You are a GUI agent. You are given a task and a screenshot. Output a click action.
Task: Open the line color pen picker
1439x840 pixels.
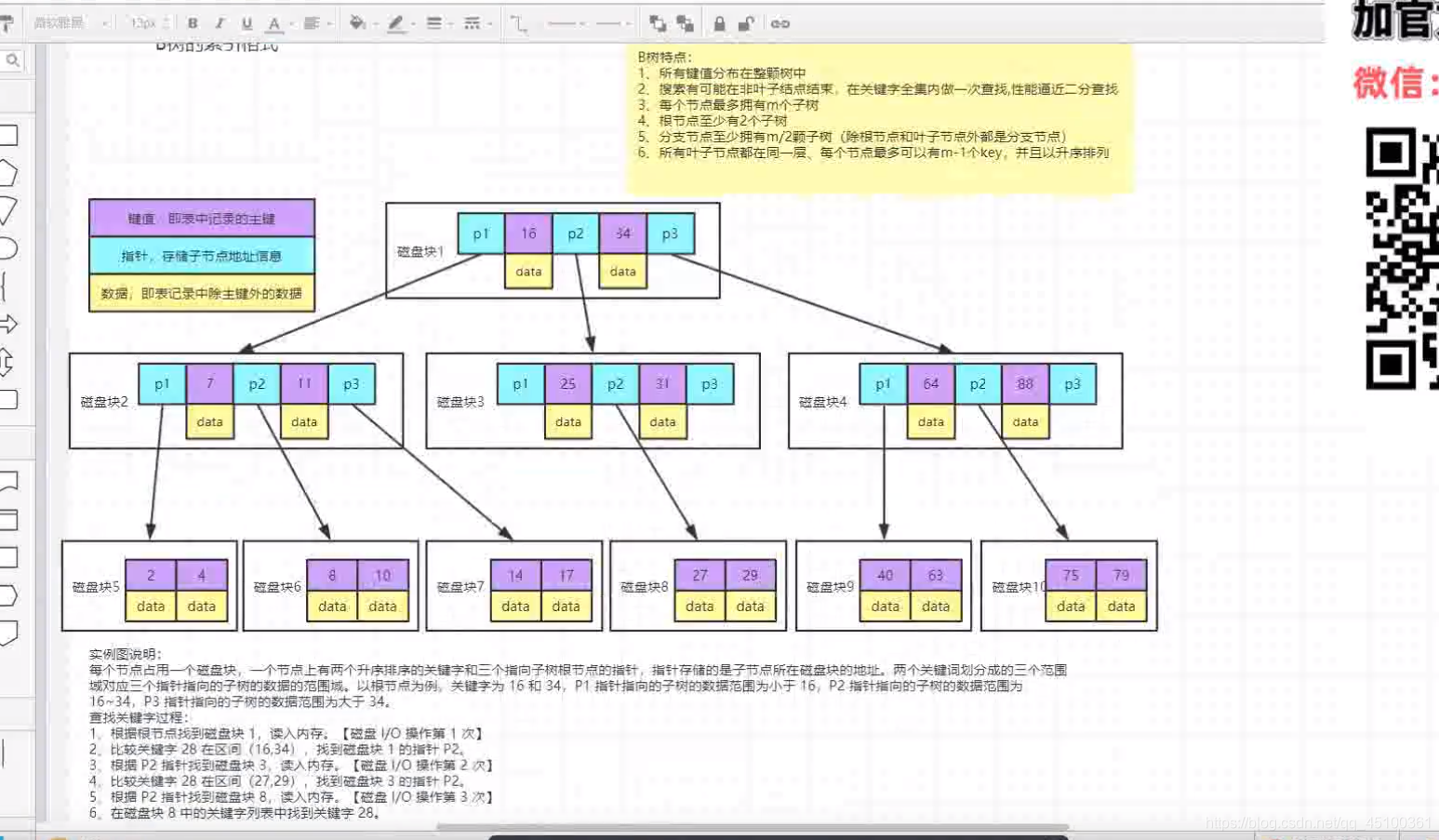pos(398,23)
